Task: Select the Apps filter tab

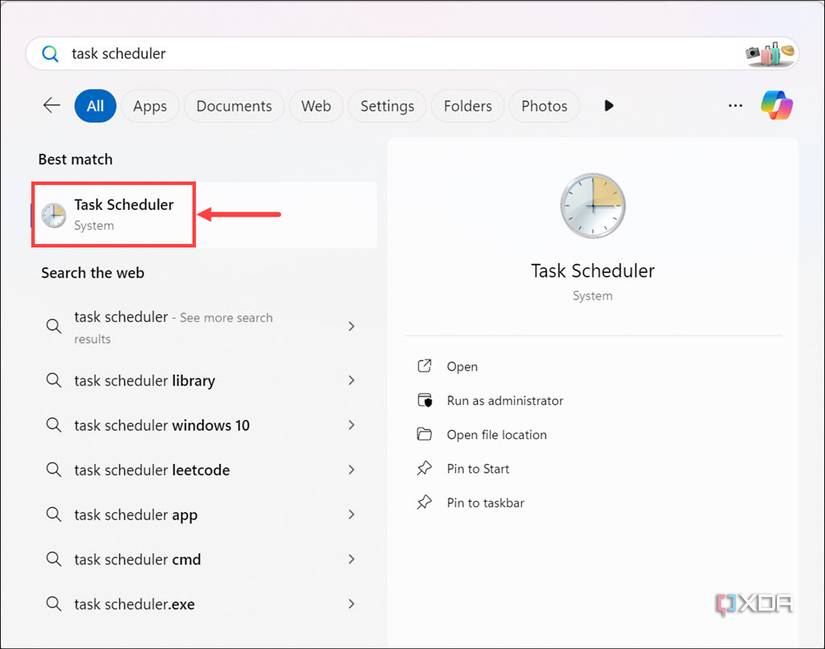Action: [x=150, y=106]
